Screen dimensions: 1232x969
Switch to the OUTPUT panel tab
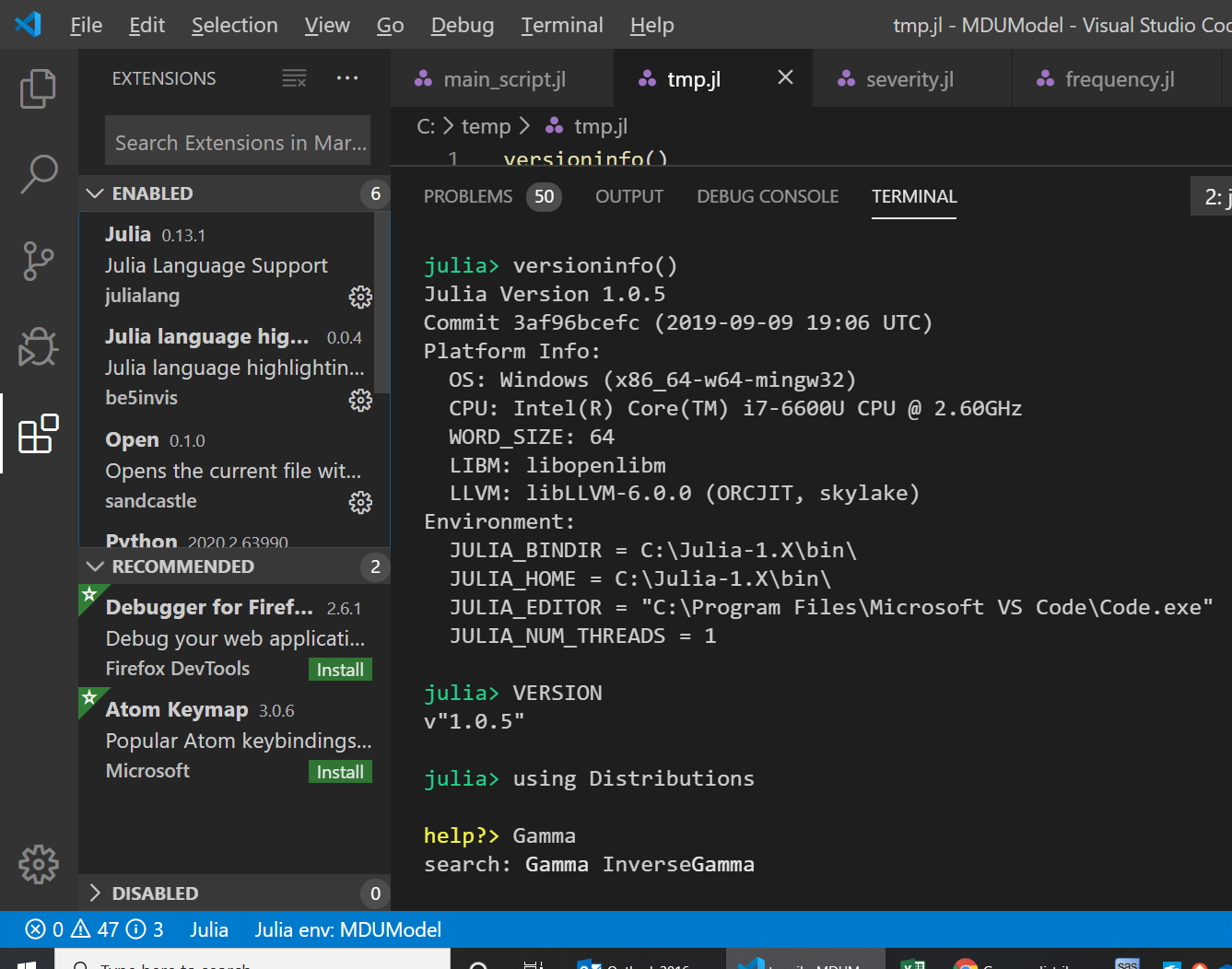pyautogui.click(x=629, y=196)
